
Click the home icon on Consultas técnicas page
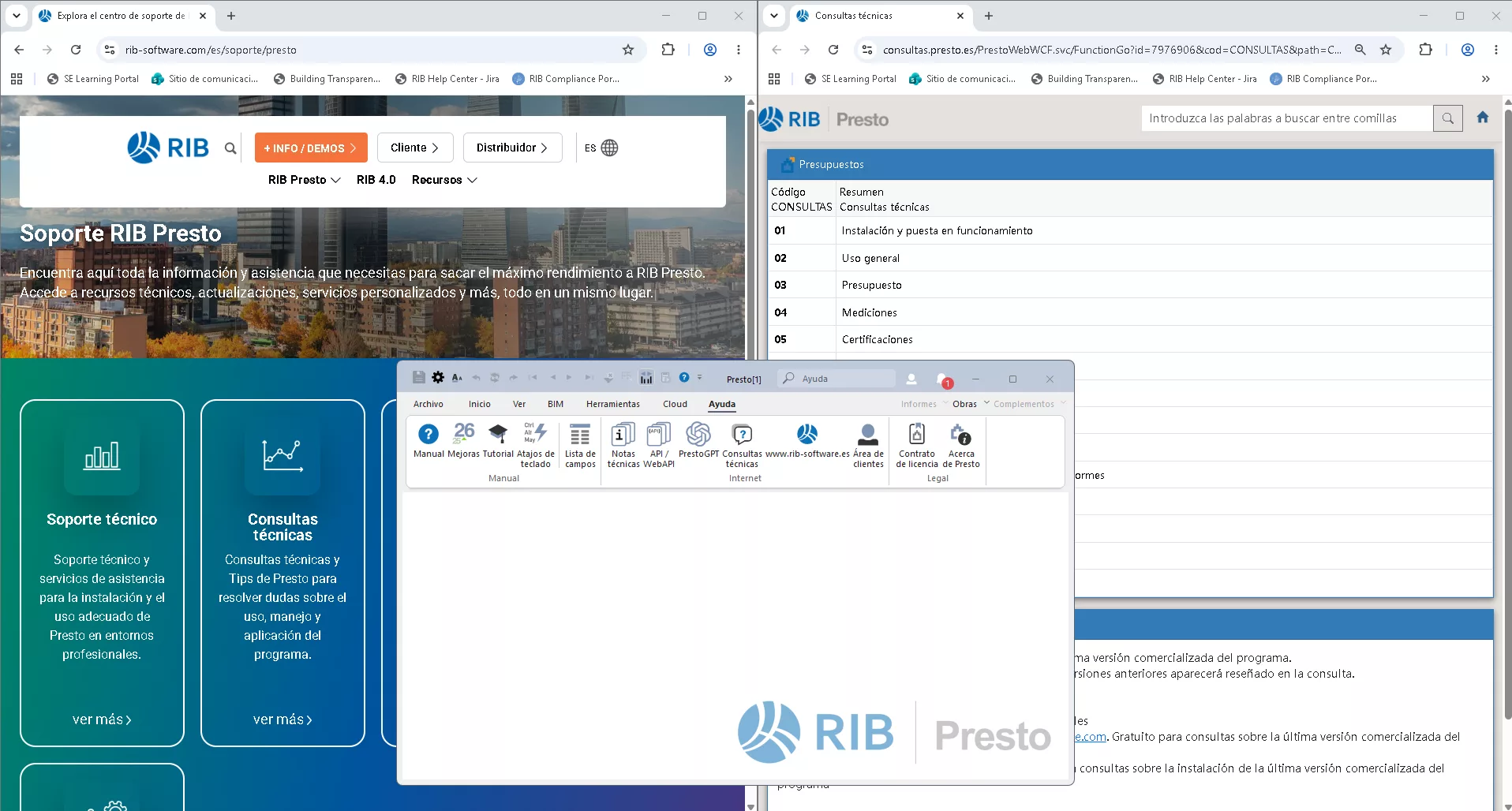1483,118
